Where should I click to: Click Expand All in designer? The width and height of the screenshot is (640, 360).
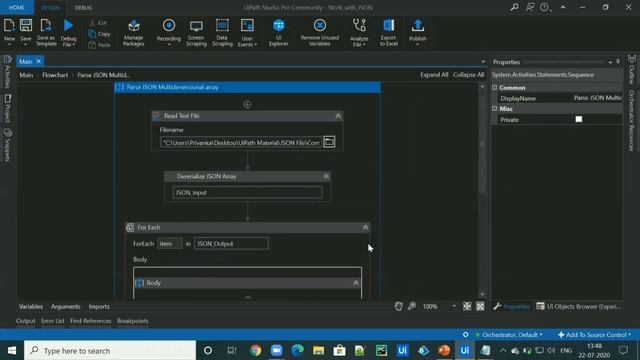click(434, 75)
